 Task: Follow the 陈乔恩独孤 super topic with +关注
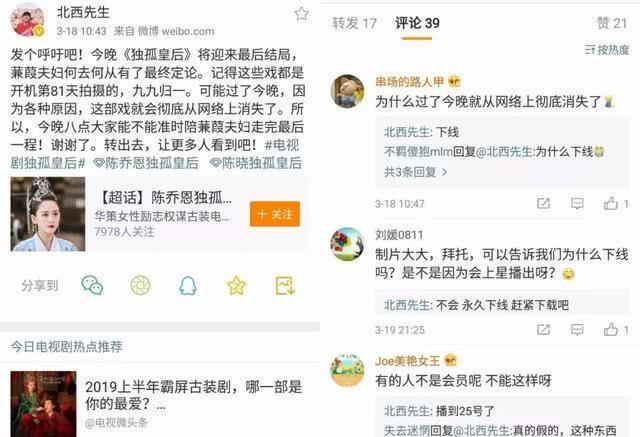coord(275,214)
